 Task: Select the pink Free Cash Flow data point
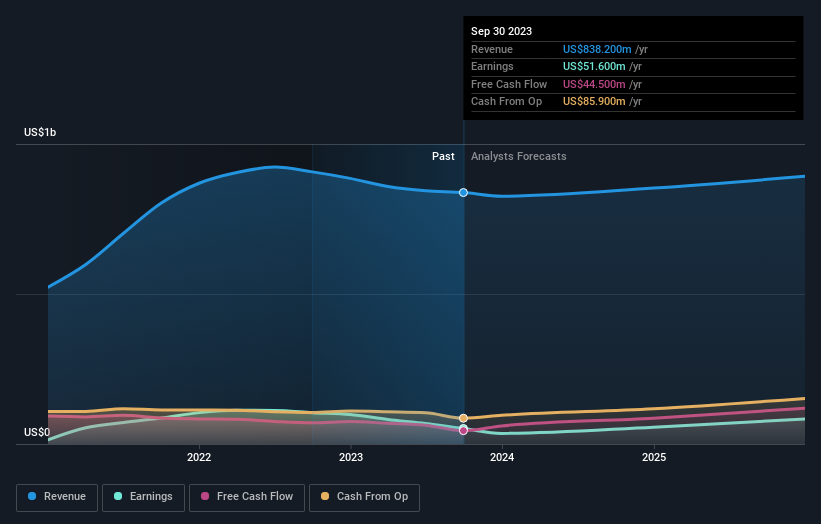463,431
